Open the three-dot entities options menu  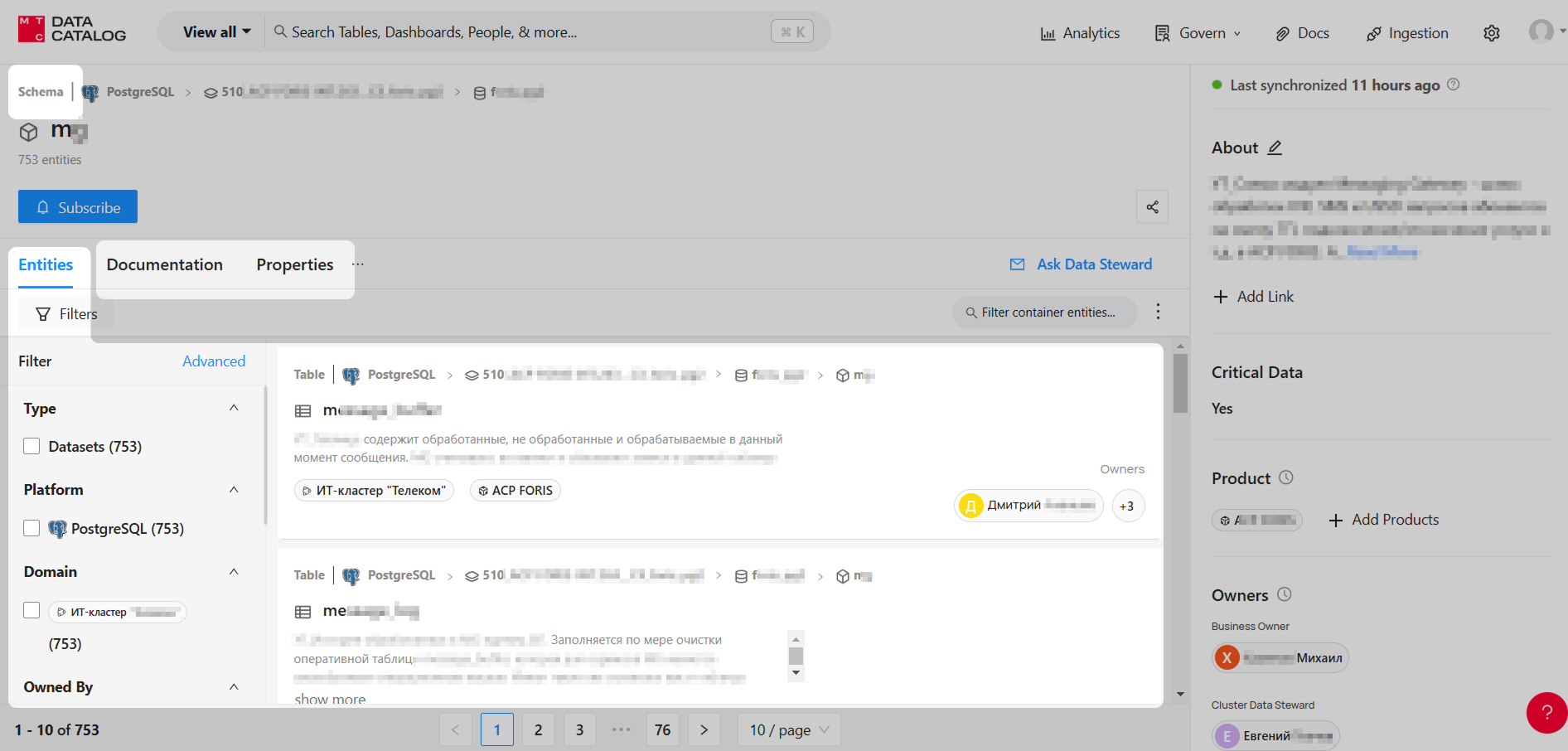pyautogui.click(x=1158, y=312)
